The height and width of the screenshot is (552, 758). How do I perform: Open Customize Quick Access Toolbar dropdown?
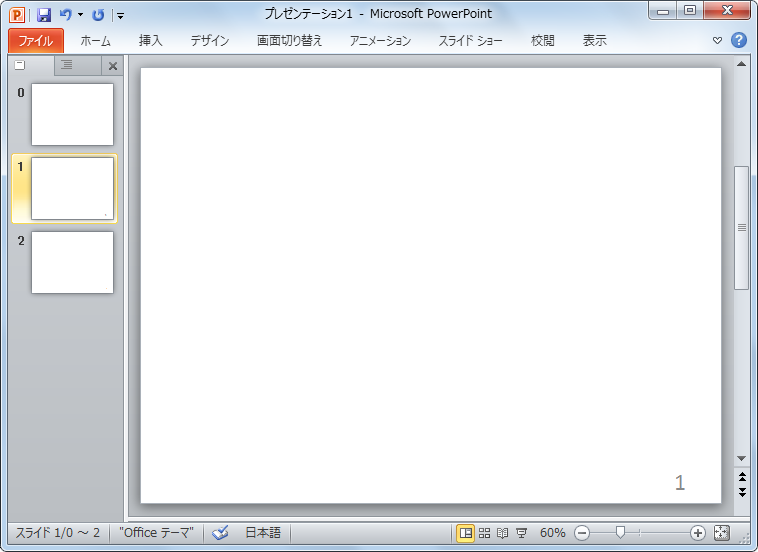tap(120, 16)
